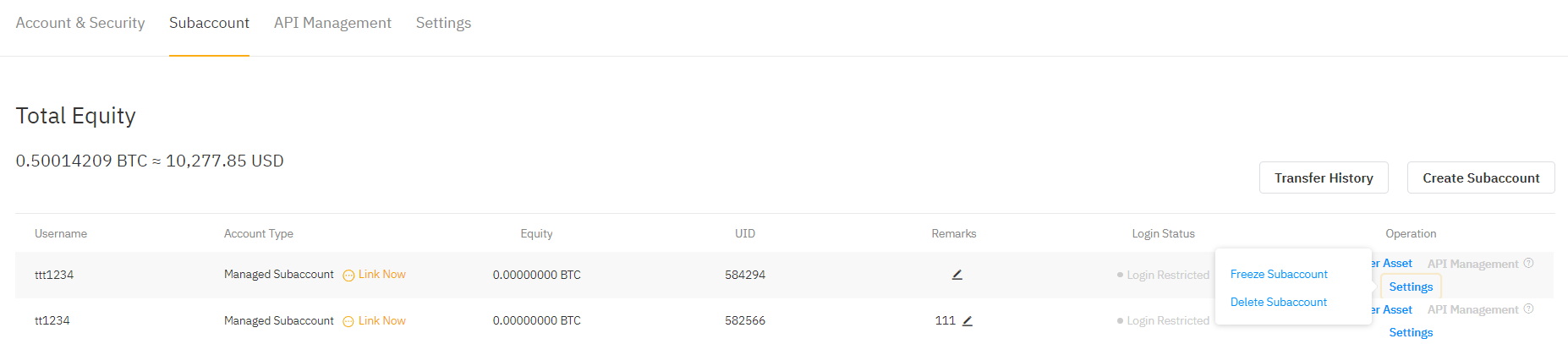Click Link Now for ttt1234
1568x344 pixels.
tap(382, 275)
